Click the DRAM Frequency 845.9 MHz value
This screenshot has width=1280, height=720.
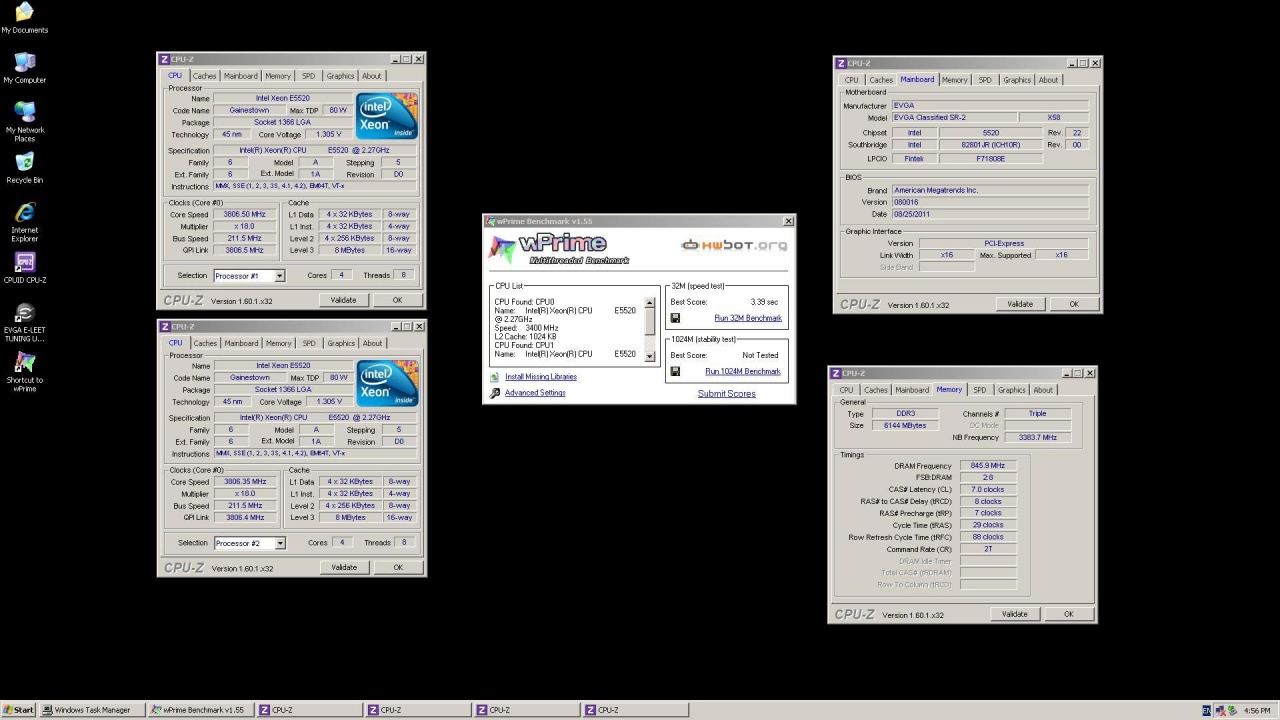click(988, 466)
